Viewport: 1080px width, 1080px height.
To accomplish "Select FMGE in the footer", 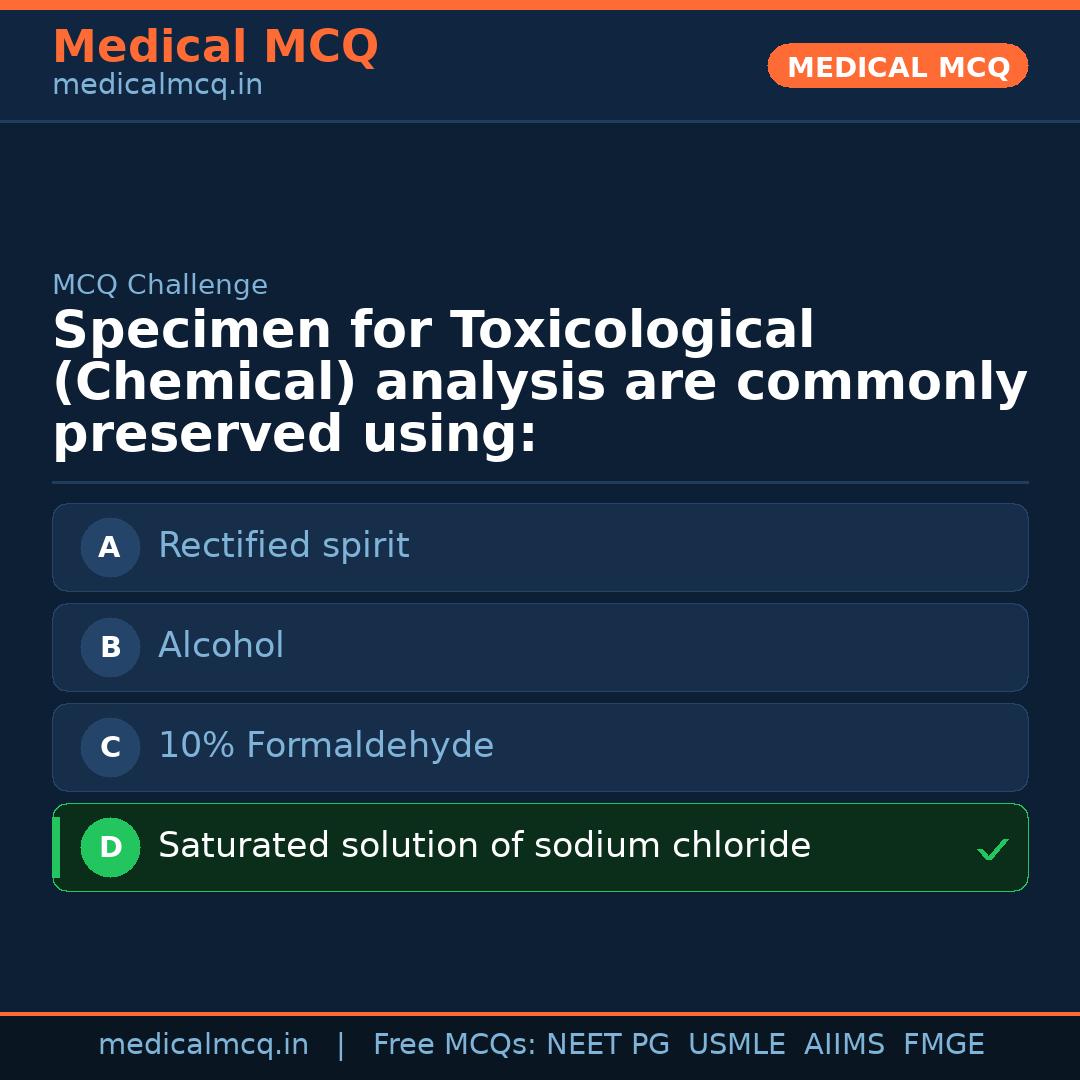I will pyautogui.click(x=944, y=1045).
